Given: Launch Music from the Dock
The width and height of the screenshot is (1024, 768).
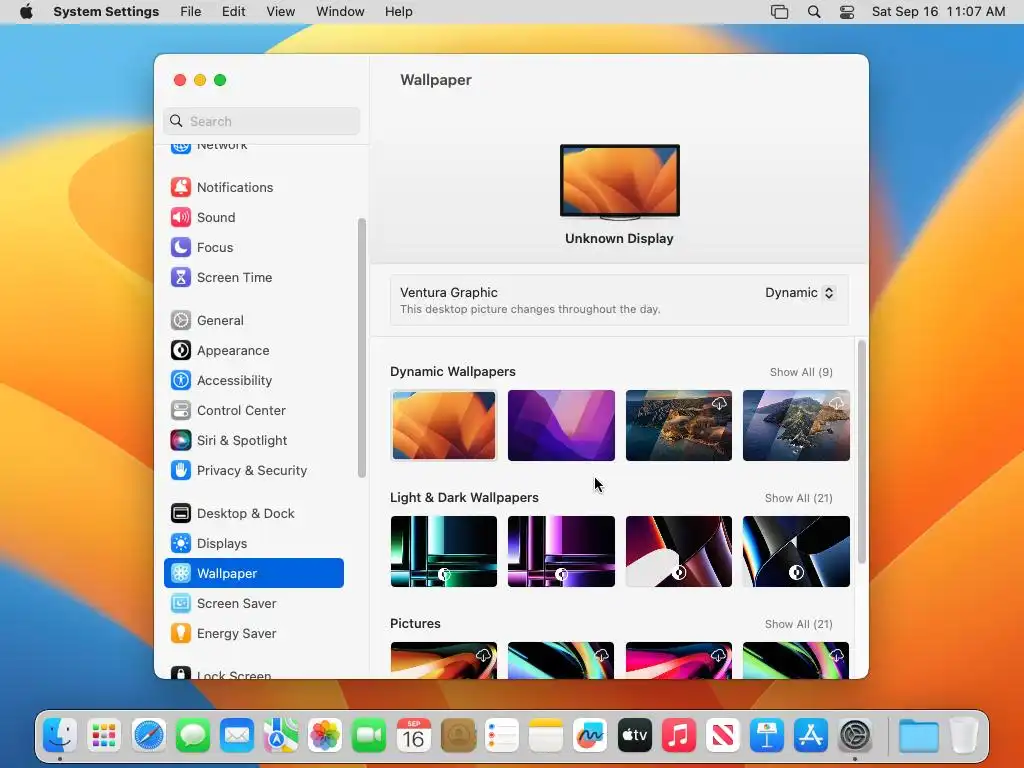Looking at the screenshot, I should coord(679,735).
